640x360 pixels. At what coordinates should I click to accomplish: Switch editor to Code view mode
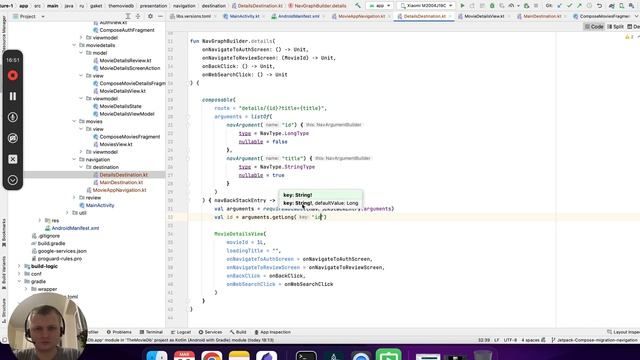(594, 27)
